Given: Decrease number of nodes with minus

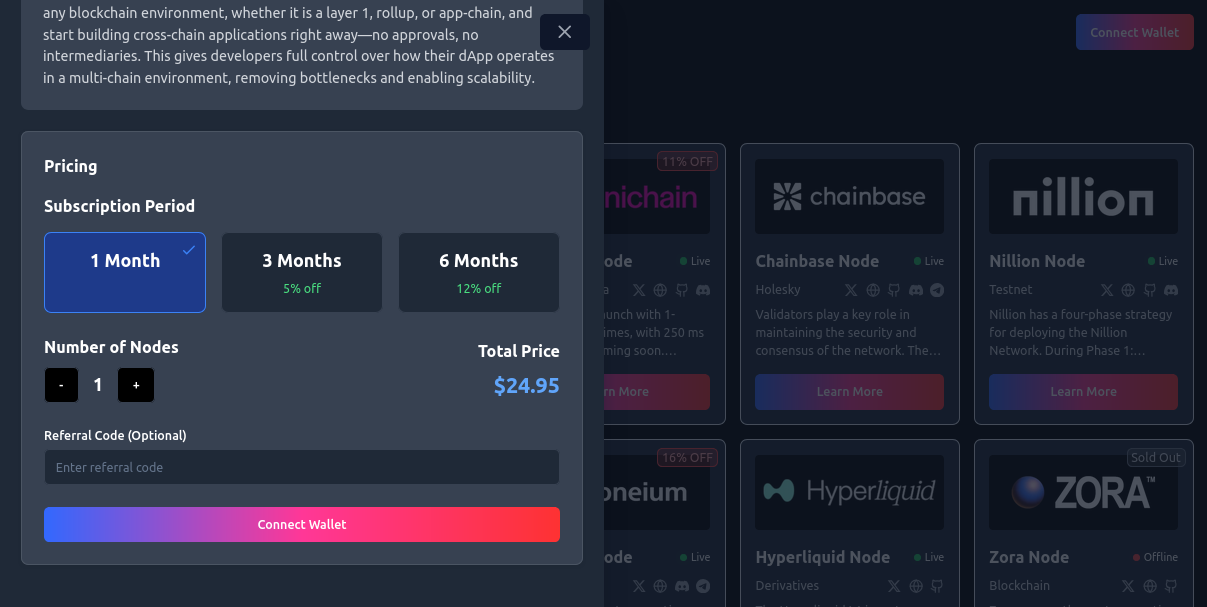Looking at the screenshot, I should 61,385.
